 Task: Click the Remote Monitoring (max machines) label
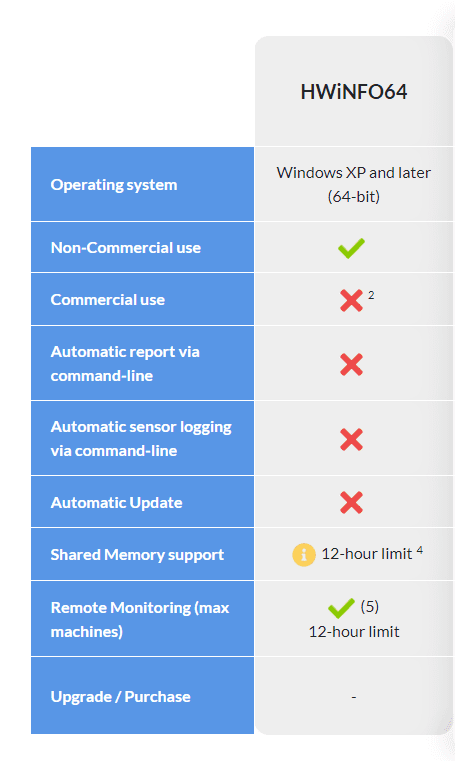[140, 620]
